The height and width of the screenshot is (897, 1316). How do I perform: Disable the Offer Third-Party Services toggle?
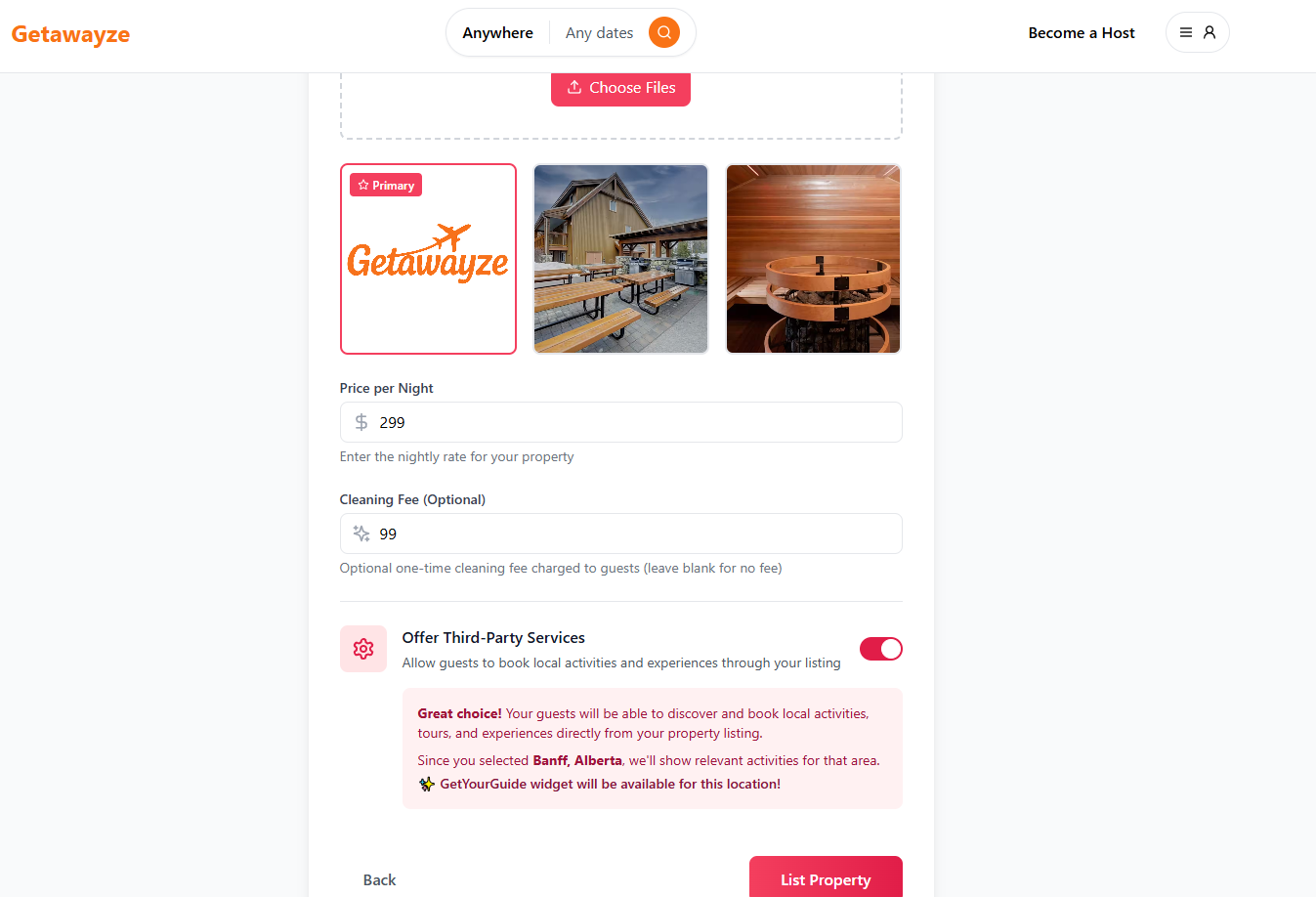click(881, 649)
